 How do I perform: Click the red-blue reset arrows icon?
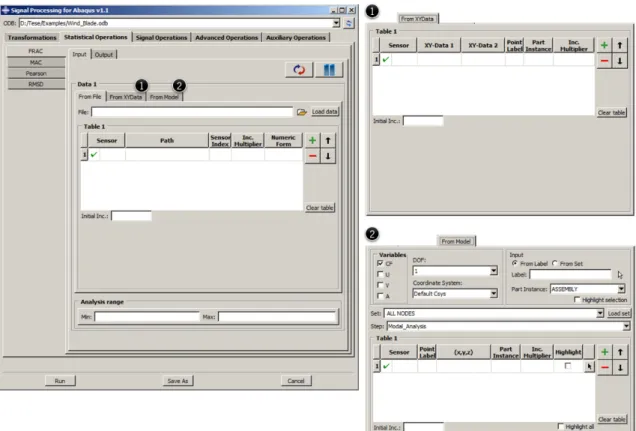point(299,70)
